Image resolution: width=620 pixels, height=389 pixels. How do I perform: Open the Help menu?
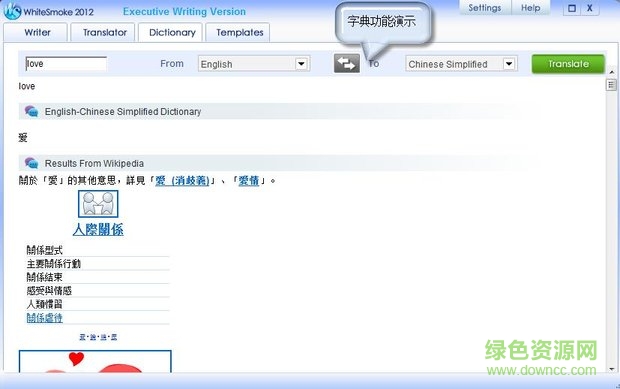tap(530, 8)
